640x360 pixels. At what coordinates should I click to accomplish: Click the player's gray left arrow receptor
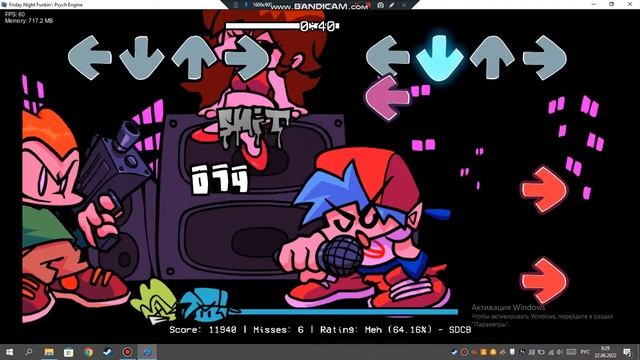point(388,56)
